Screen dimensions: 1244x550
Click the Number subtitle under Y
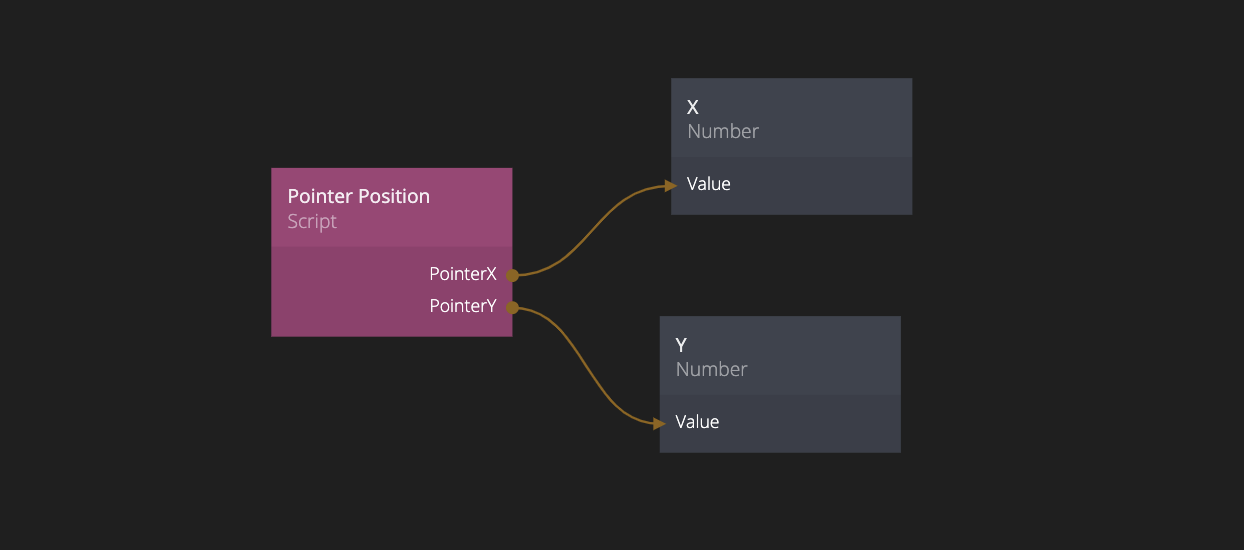point(712,370)
